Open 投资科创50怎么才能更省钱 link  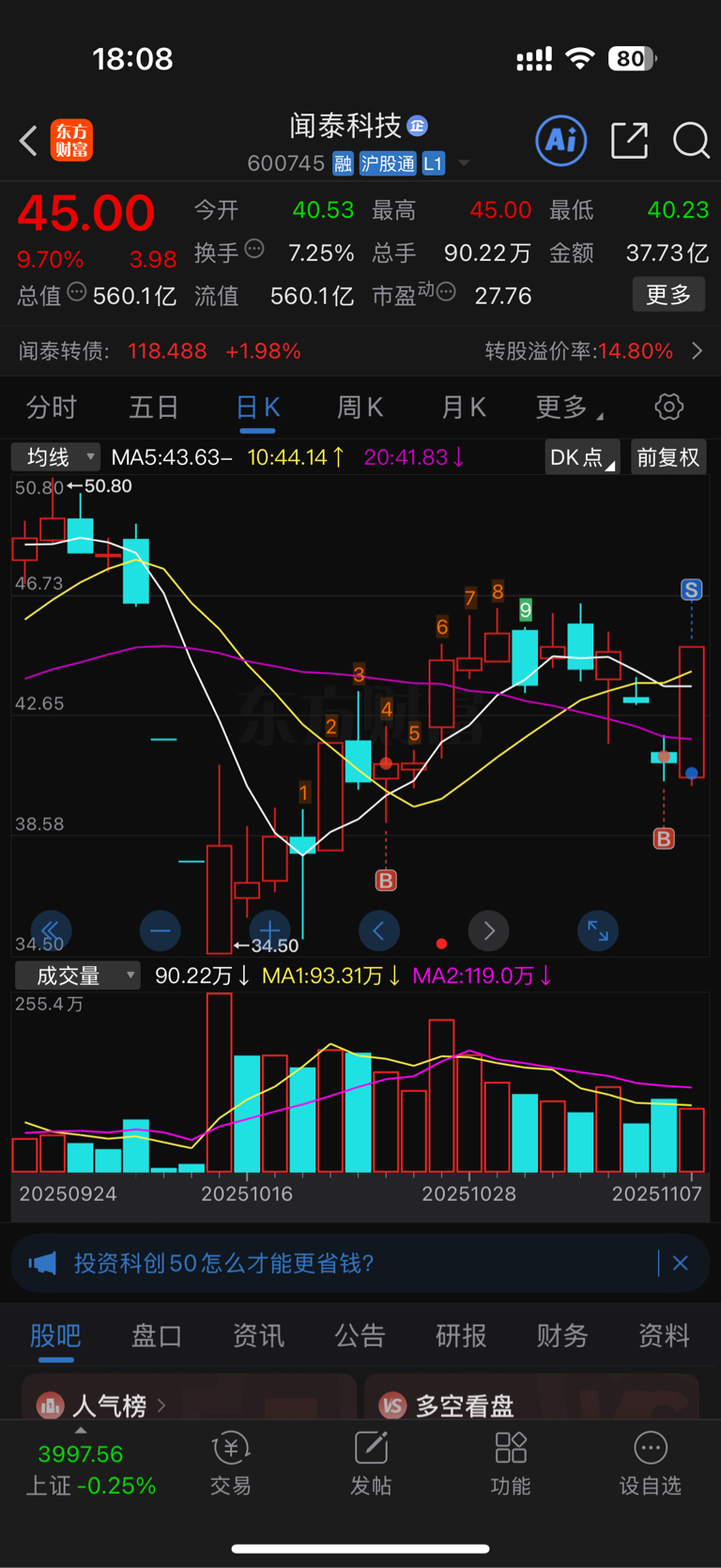(225, 1263)
